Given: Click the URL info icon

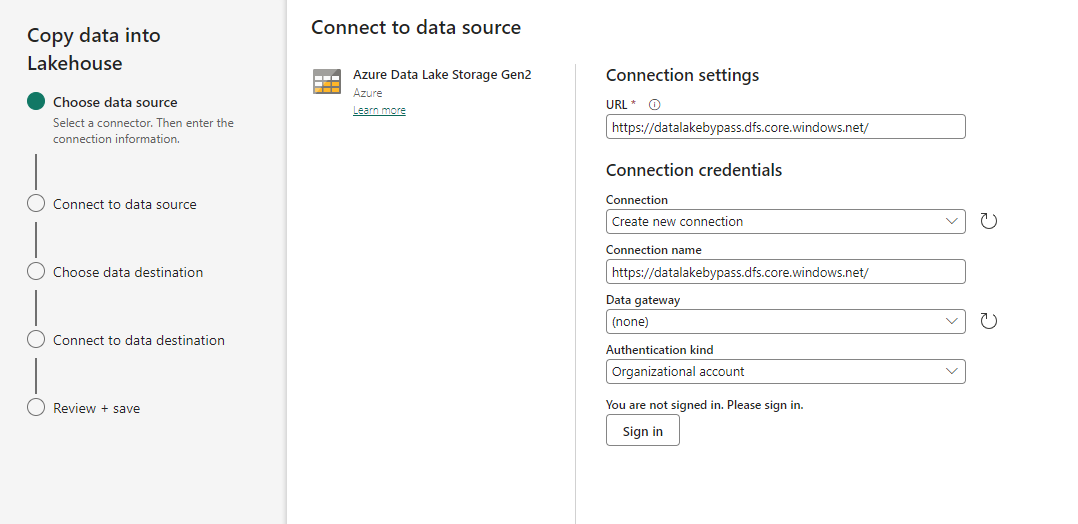Looking at the screenshot, I should [x=655, y=104].
